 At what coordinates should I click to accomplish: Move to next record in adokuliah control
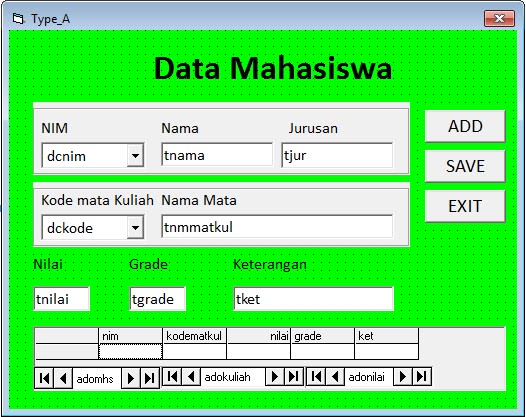click(x=275, y=376)
